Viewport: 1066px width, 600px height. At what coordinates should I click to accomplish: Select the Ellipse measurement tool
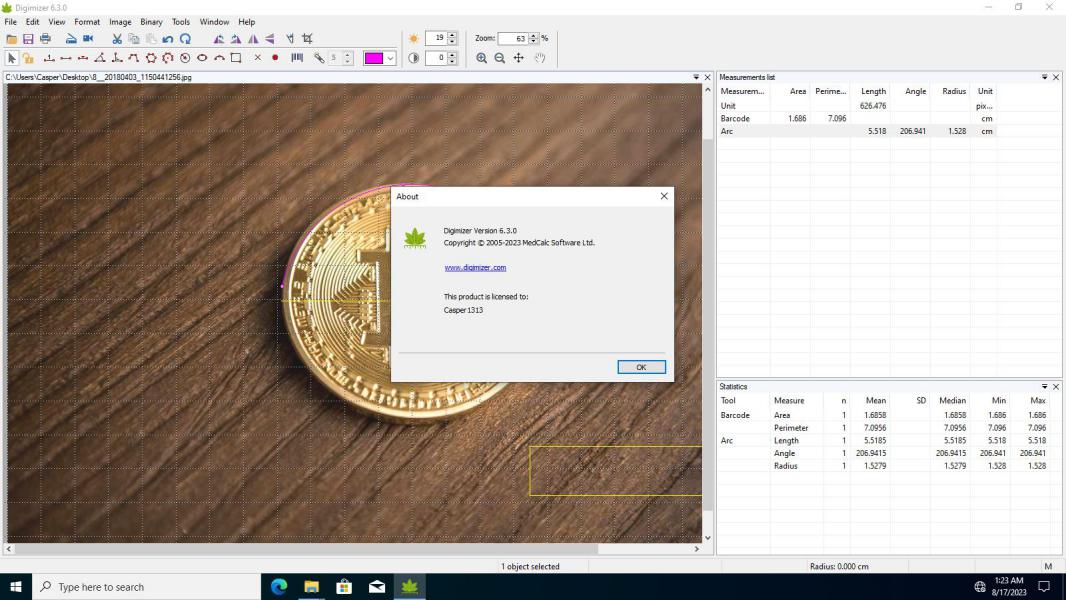coord(202,58)
